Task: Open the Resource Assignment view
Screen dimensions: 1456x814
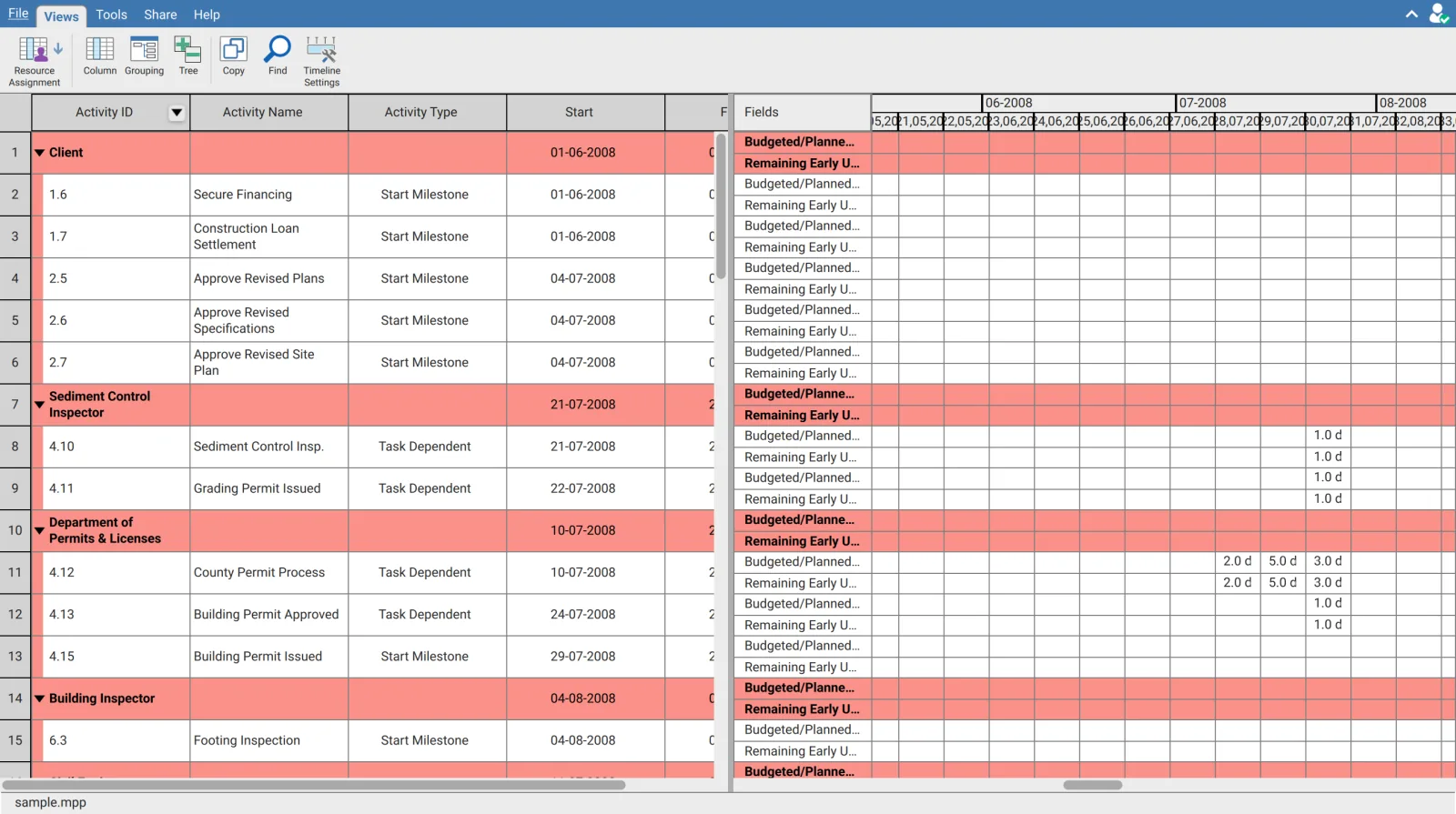Action: (35, 60)
